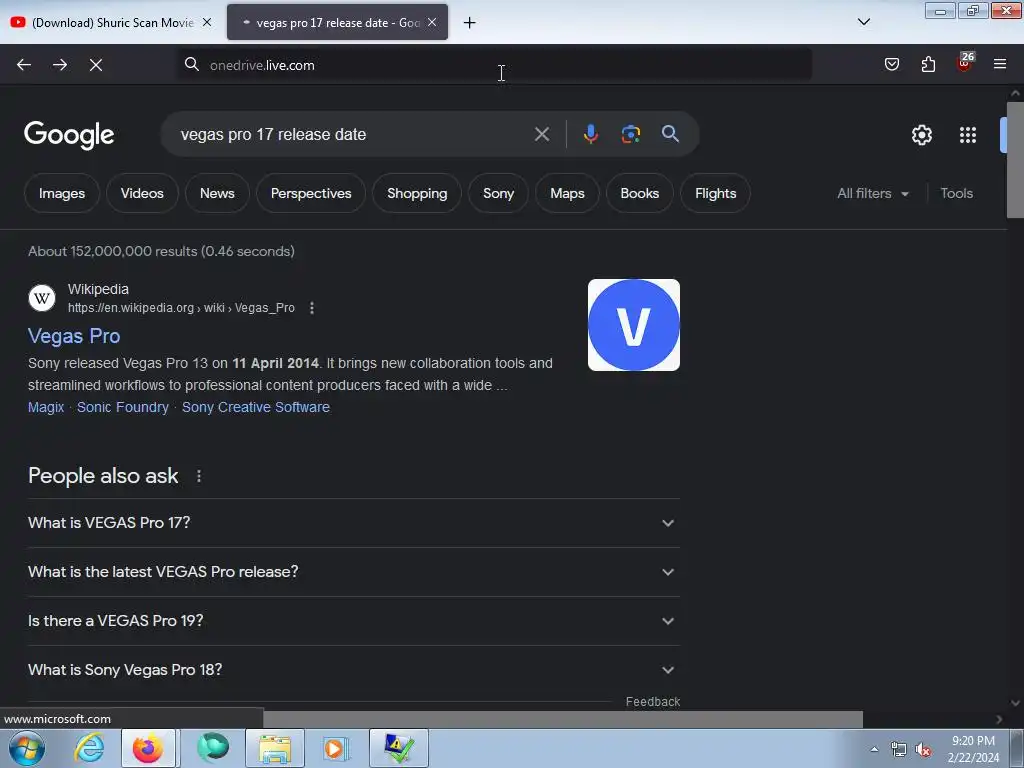Close the Shuric Scan Movie tab

207,22
